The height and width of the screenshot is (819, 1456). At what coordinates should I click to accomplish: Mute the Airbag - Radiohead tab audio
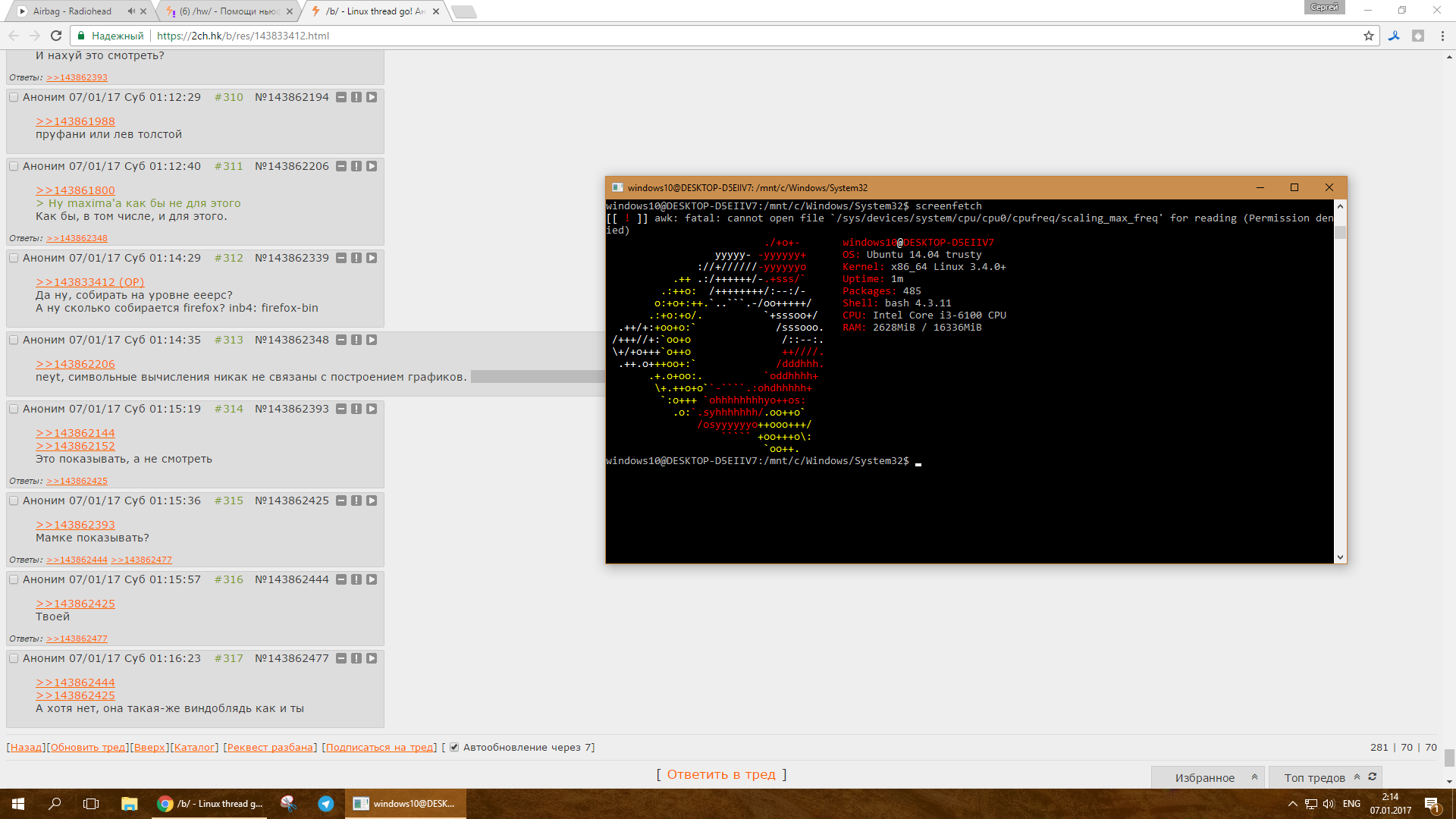pyautogui.click(x=131, y=11)
